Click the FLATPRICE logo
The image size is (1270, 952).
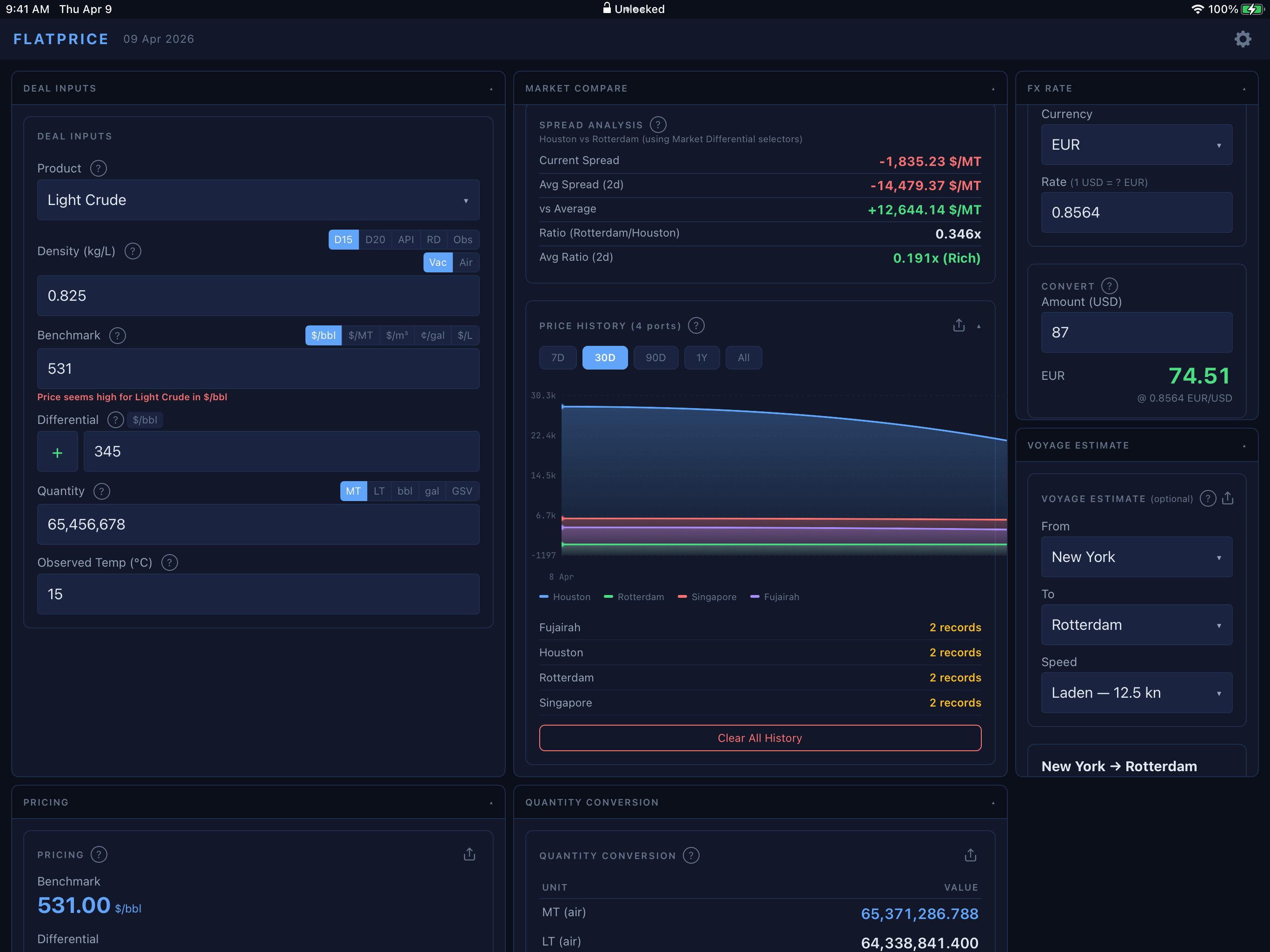coord(61,39)
